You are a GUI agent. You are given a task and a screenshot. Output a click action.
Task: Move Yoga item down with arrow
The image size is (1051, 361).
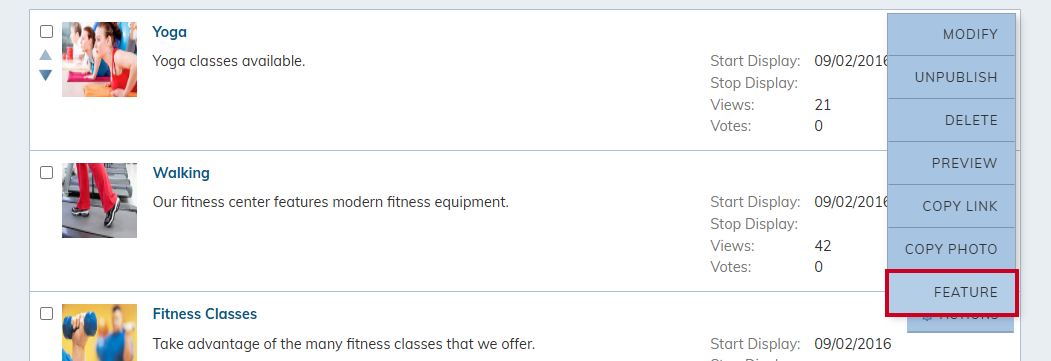[45, 75]
